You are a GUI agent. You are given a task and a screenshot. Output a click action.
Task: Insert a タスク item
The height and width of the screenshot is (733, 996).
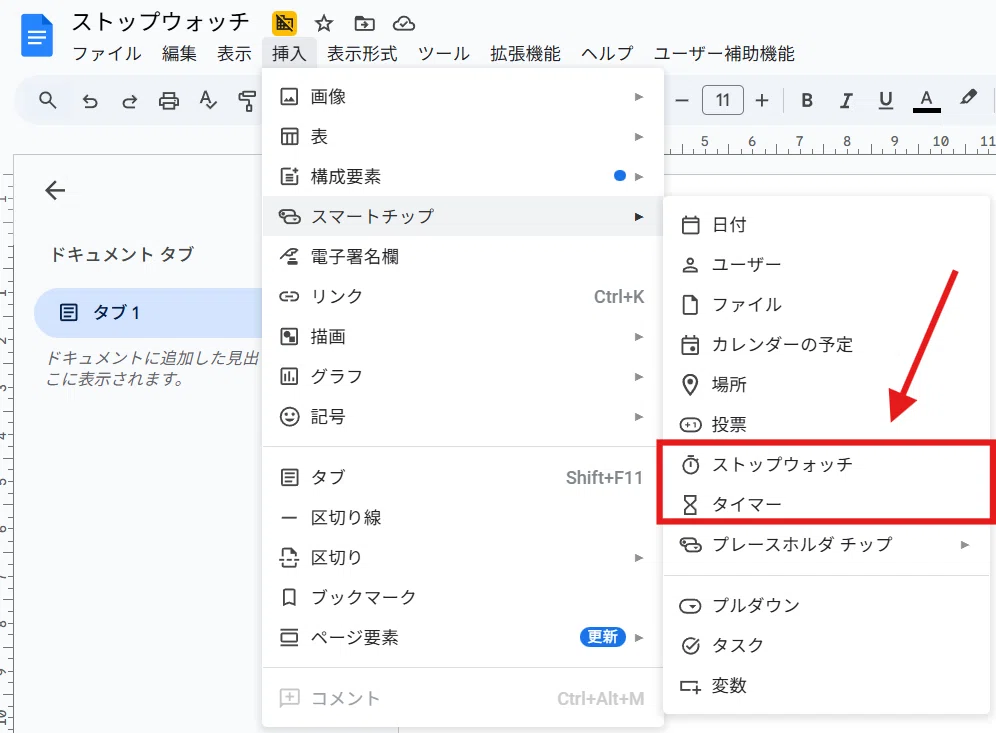[x=826, y=645]
